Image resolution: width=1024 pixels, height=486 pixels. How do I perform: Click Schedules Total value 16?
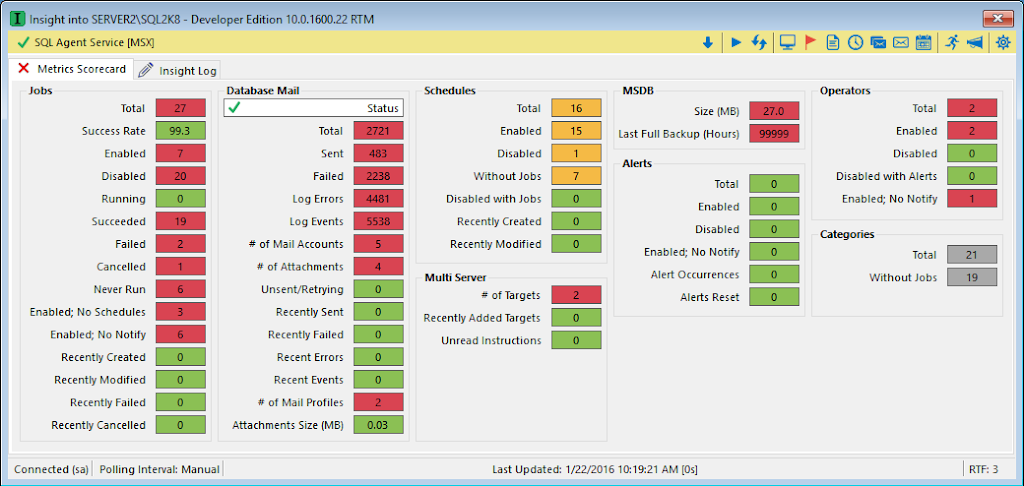pyautogui.click(x=576, y=108)
